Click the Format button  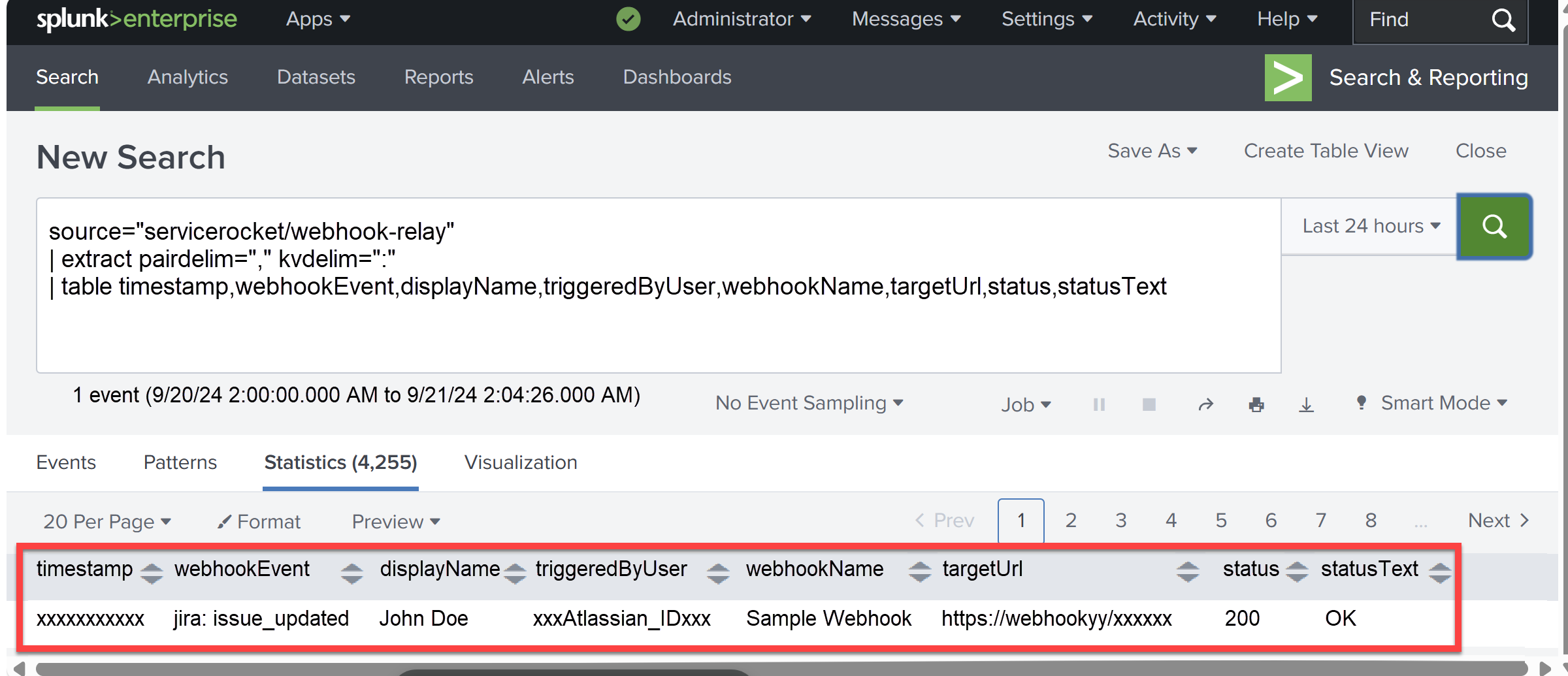(259, 521)
